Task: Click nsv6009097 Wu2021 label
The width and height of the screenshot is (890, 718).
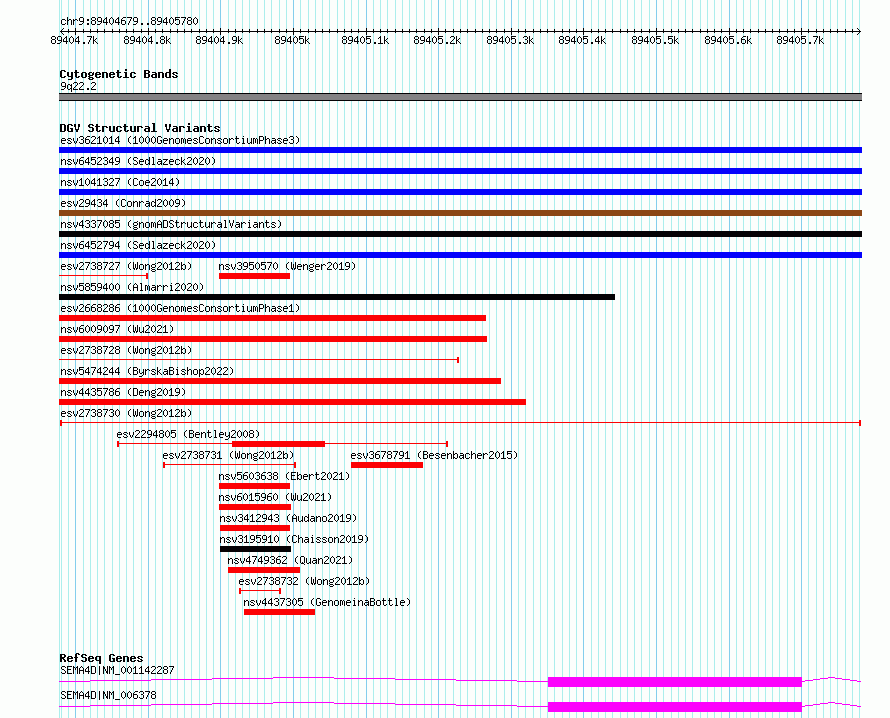Action: pyautogui.click(x=117, y=329)
